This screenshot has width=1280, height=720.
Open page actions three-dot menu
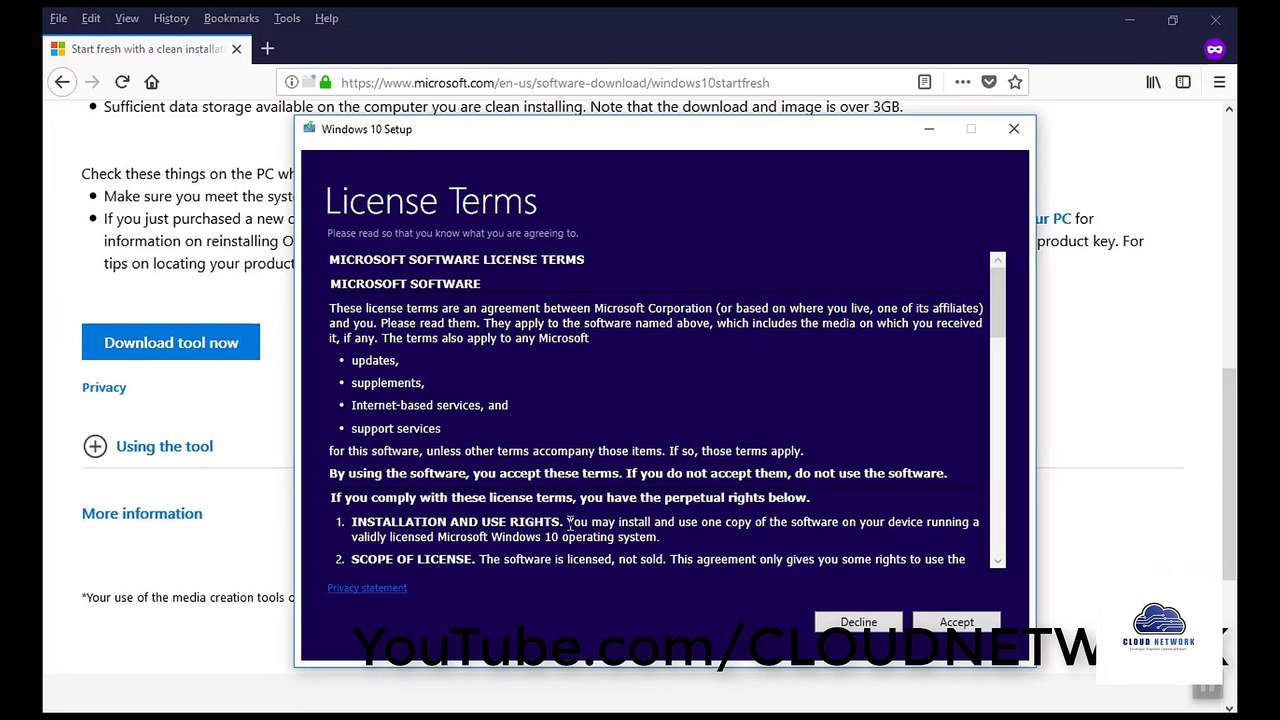[962, 82]
